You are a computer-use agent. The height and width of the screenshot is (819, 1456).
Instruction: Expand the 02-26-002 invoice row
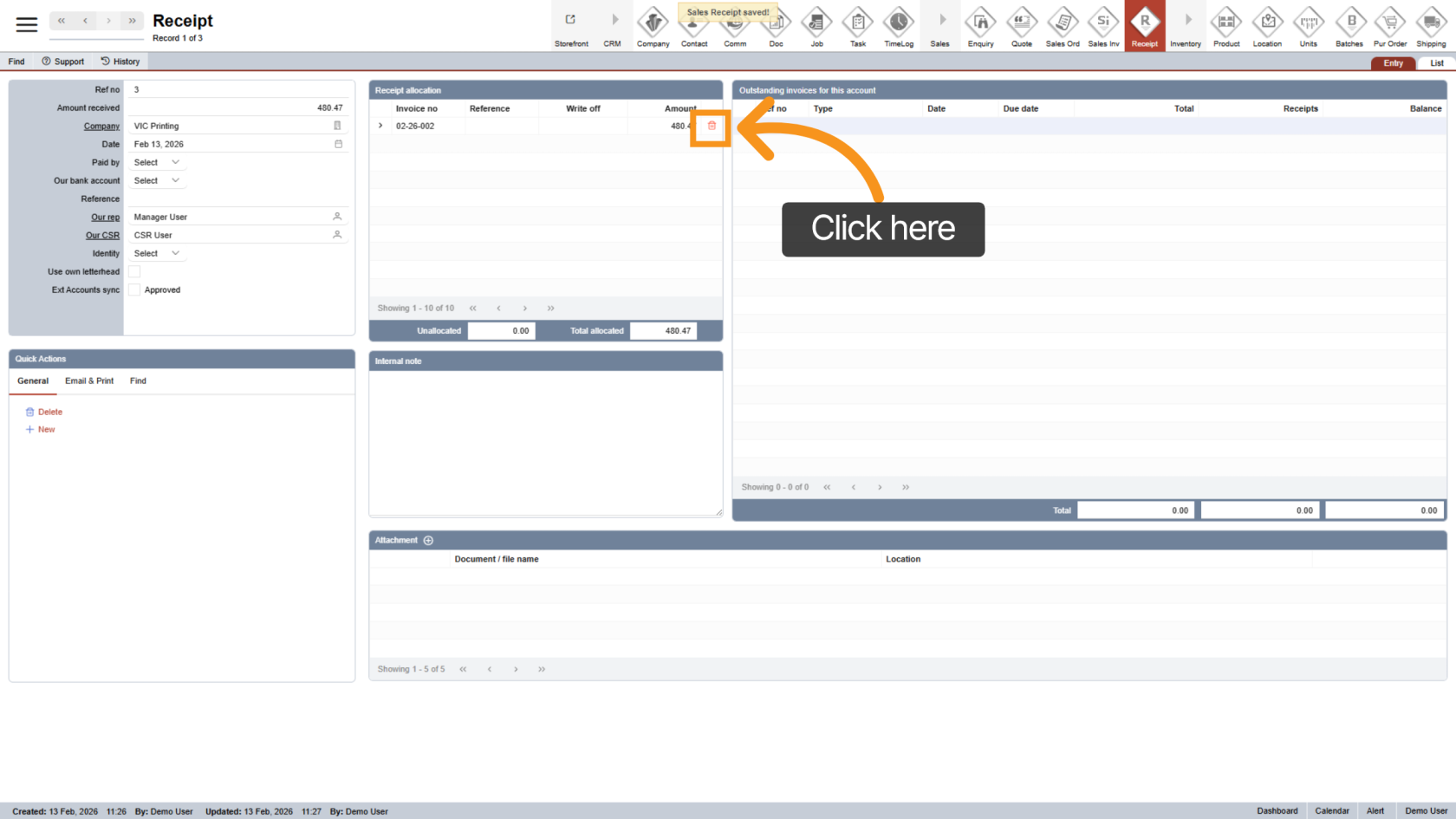[x=380, y=126]
